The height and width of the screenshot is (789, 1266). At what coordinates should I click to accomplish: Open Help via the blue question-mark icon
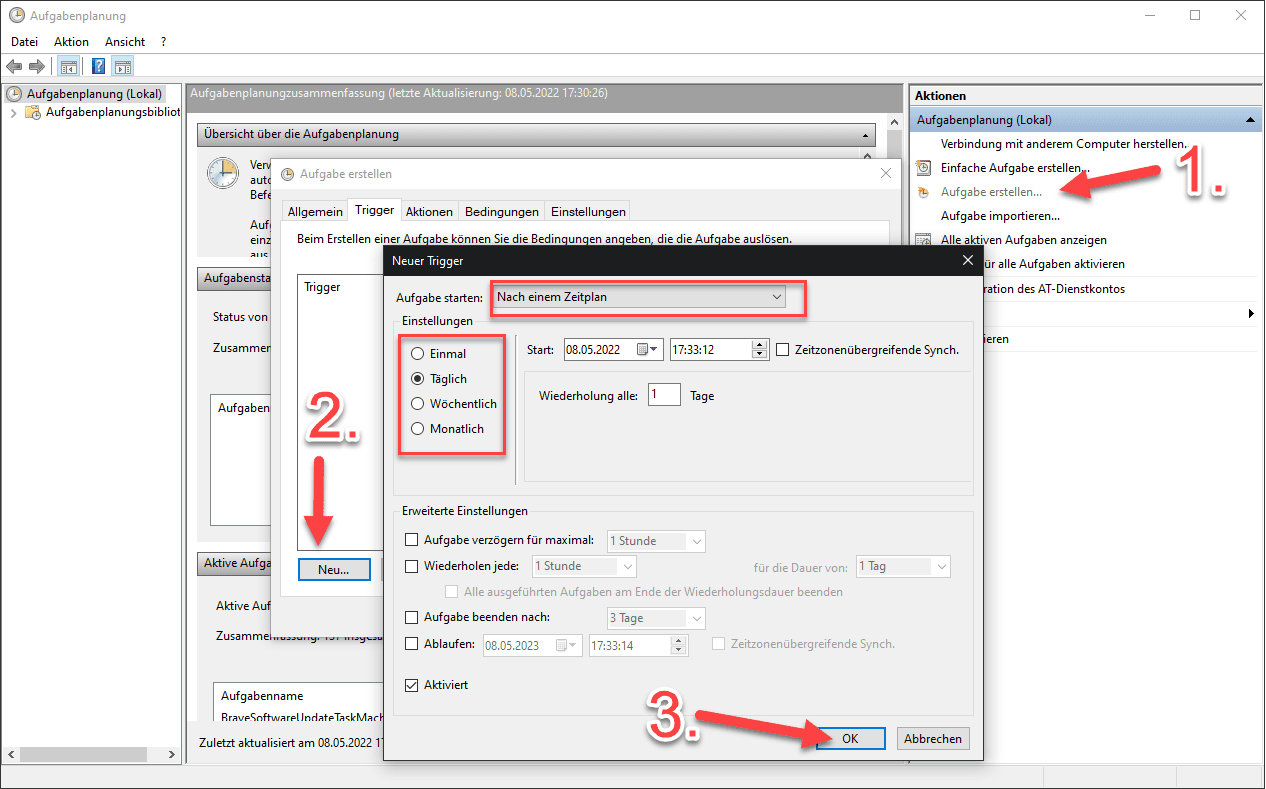click(99, 67)
